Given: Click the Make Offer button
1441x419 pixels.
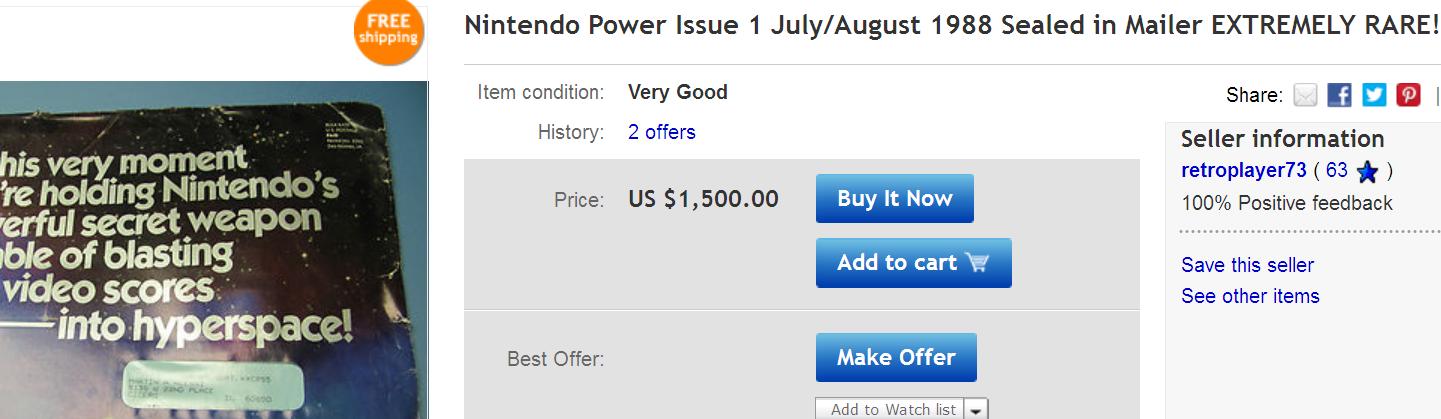Looking at the screenshot, I should pos(896,357).
